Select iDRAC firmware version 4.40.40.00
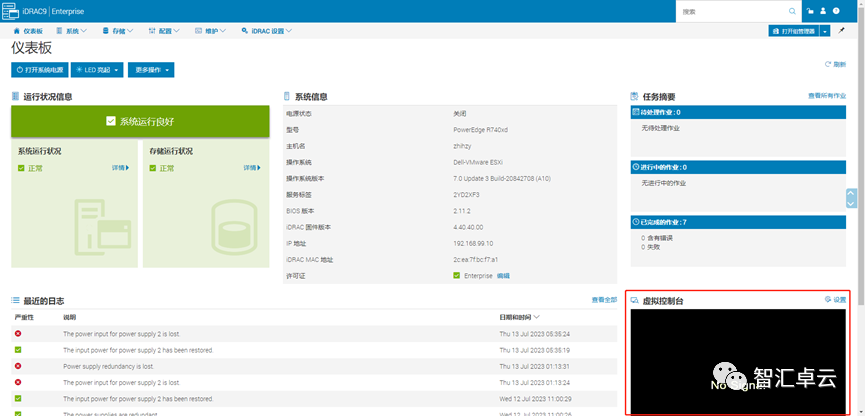This screenshot has height=416, width=865. tap(468, 227)
